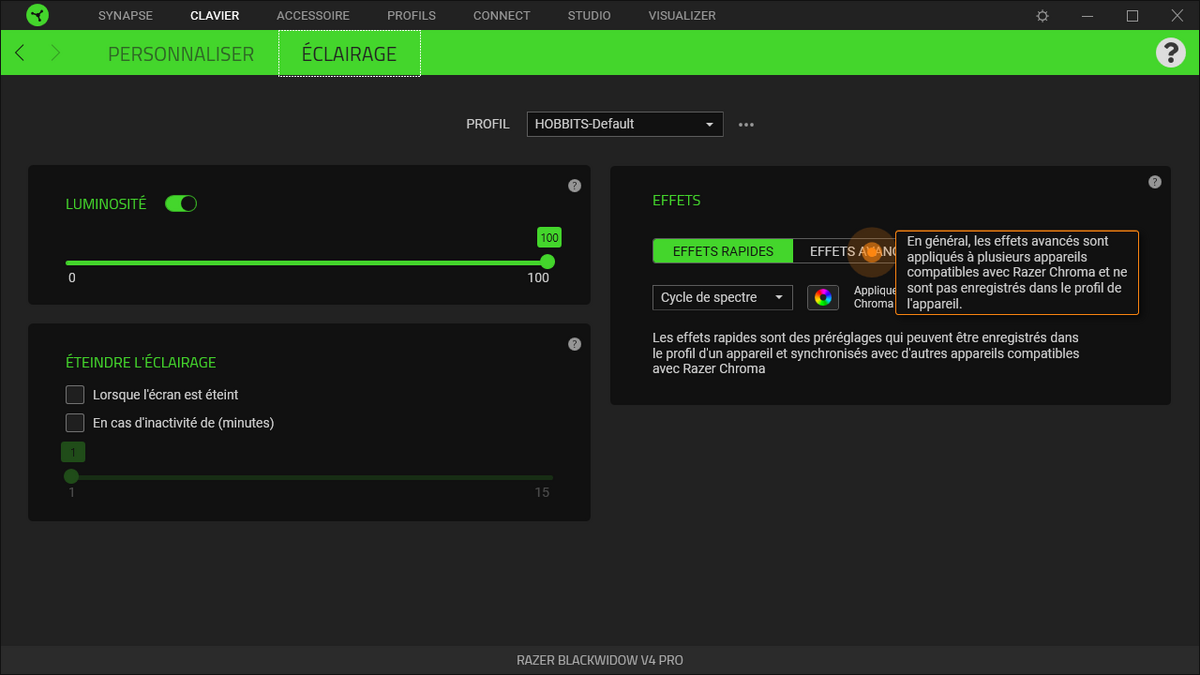
Task: Minimize the Synapse window
Action: [1088, 16]
